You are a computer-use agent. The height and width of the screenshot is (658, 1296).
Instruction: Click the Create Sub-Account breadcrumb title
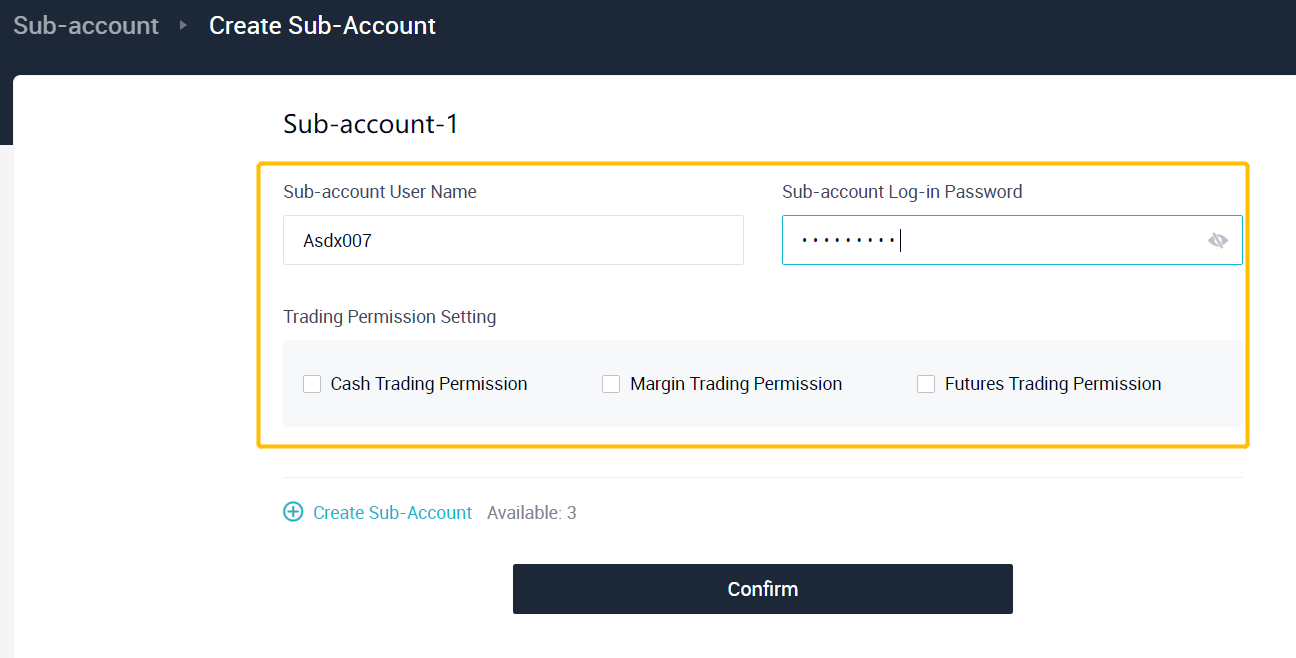click(322, 26)
